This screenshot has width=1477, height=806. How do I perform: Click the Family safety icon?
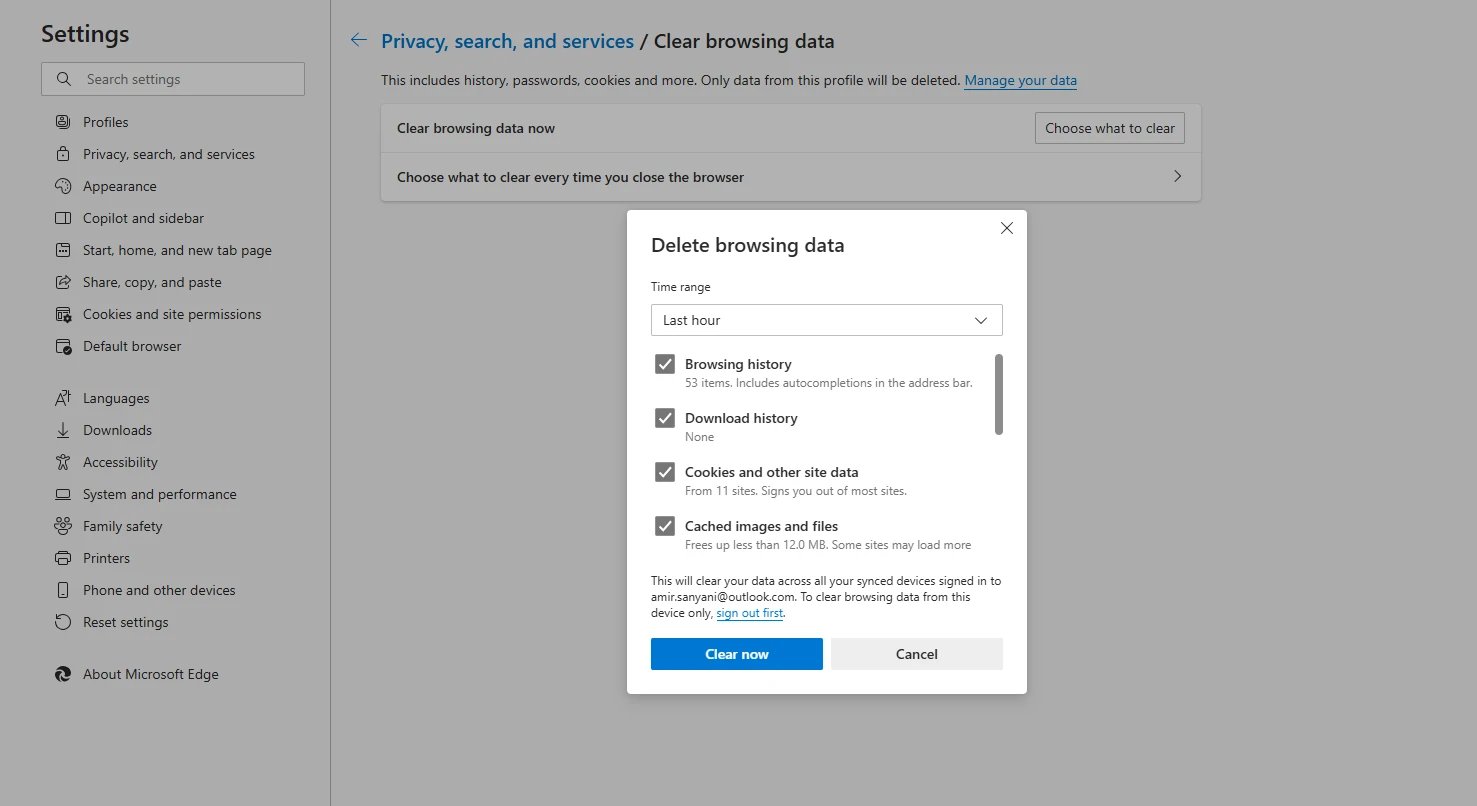[x=63, y=526]
